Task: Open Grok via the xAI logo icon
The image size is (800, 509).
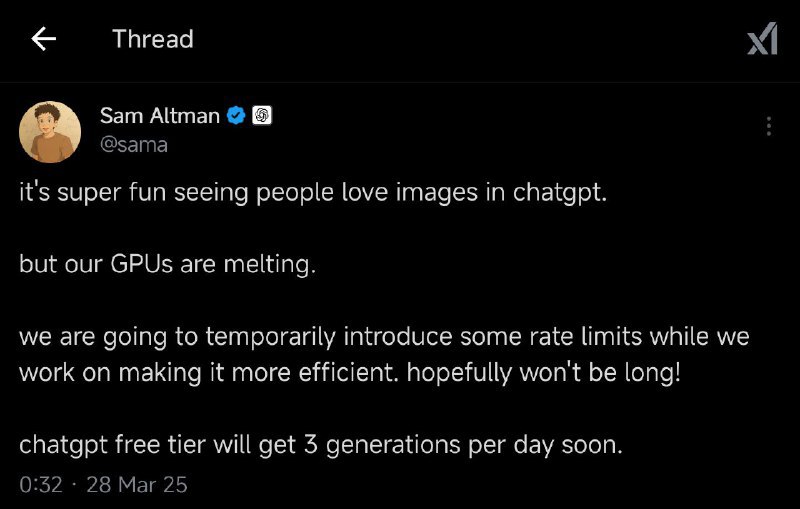Action: pos(762,39)
